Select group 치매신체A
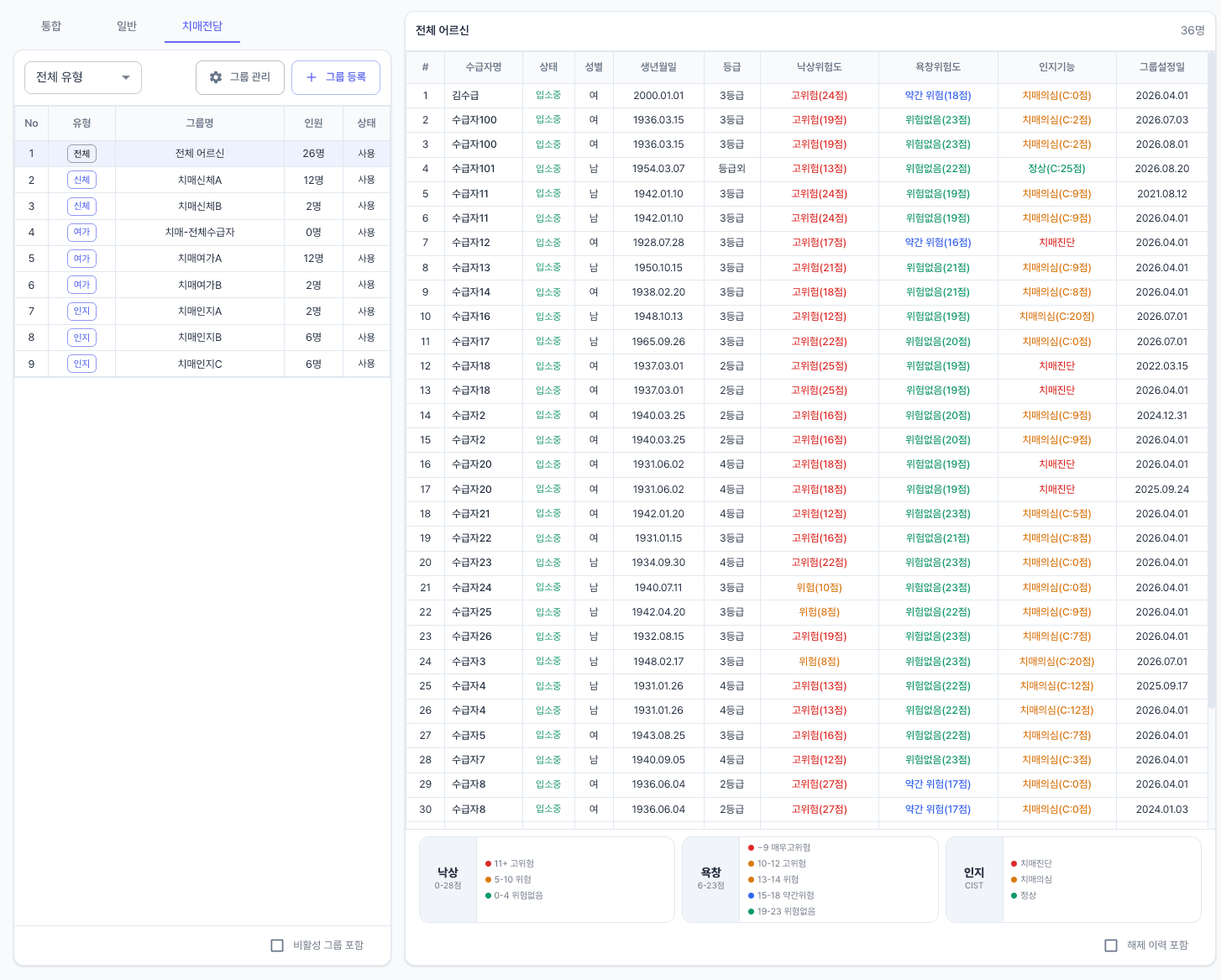1221x980 pixels. (202, 180)
